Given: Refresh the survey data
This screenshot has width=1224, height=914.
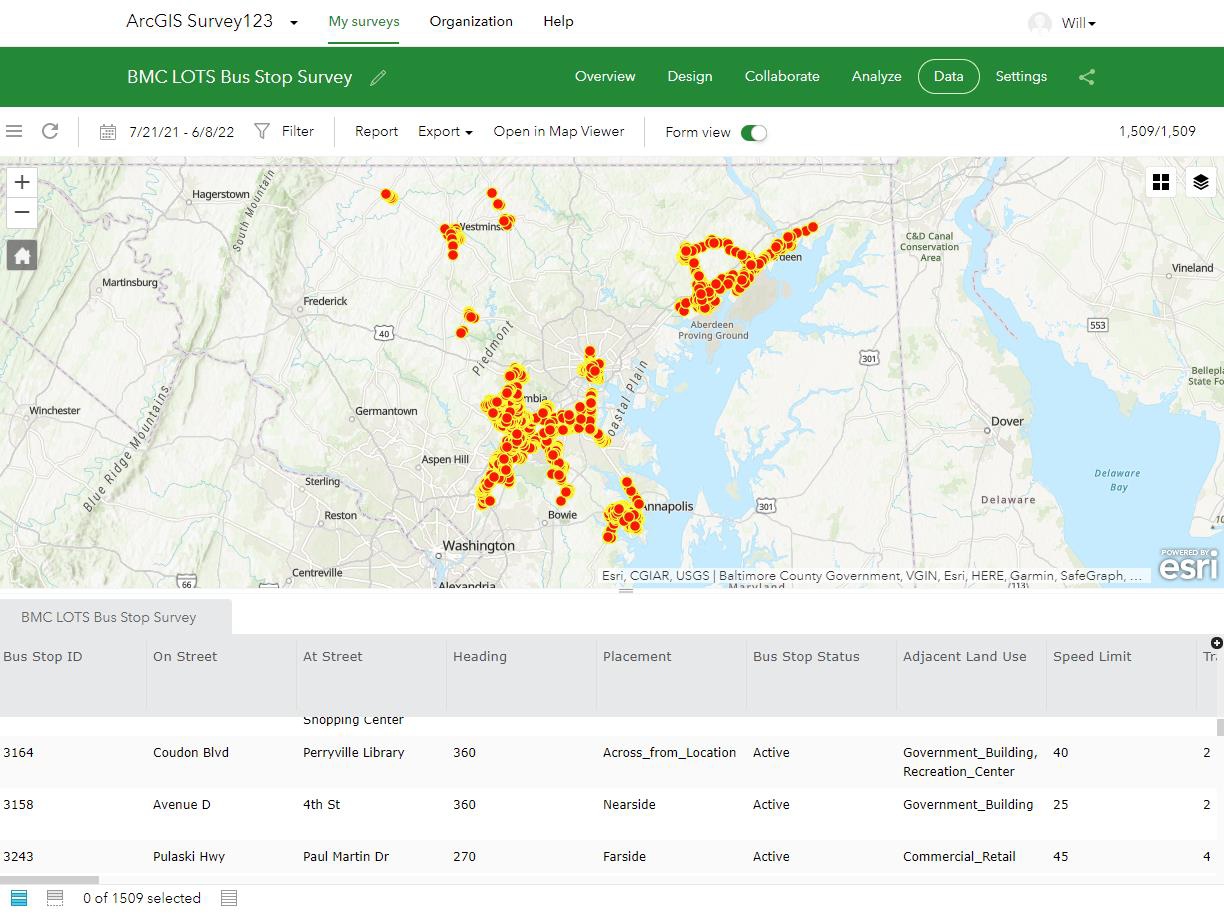Looking at the screenshot, I should (50, 131).
